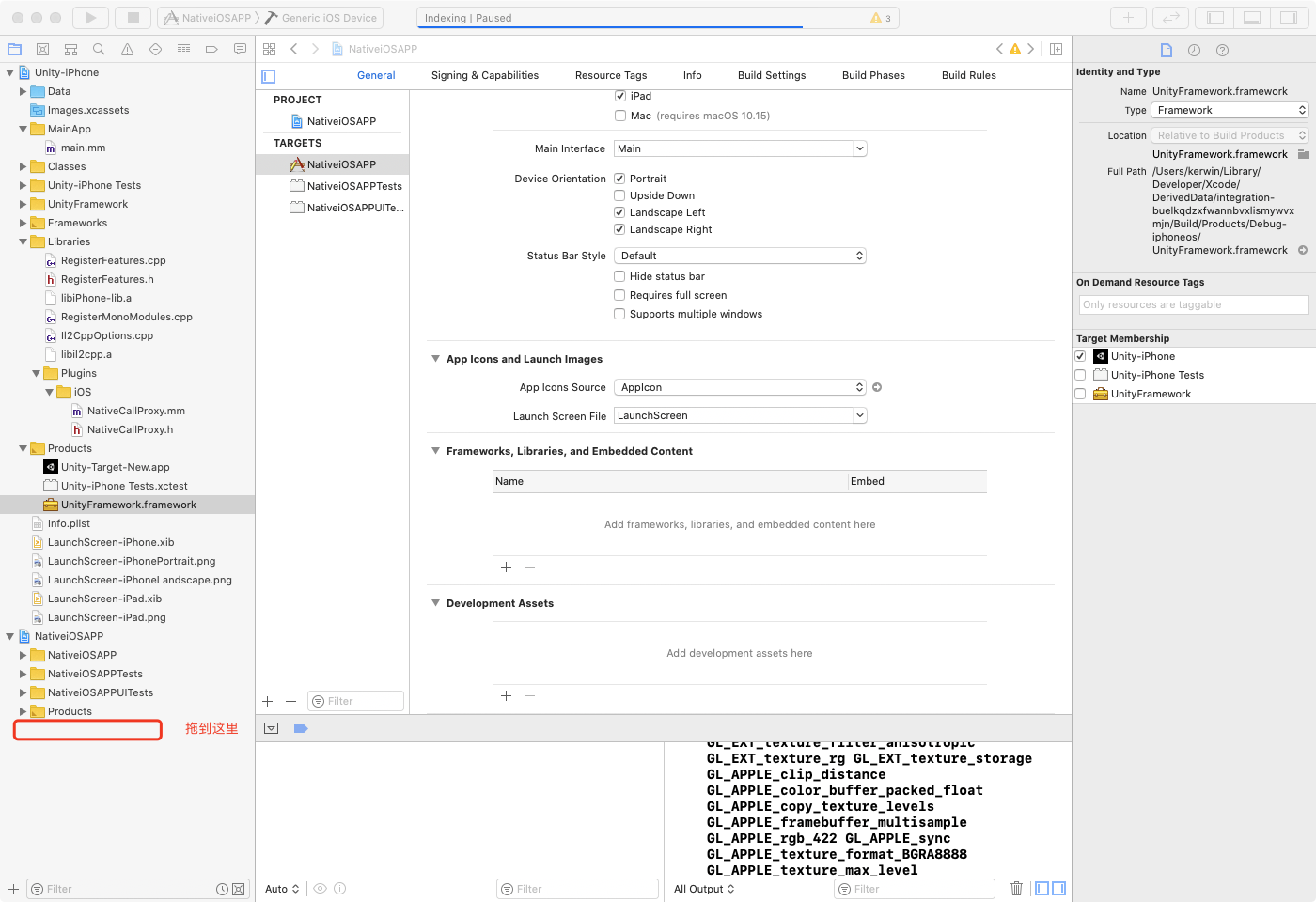Toggle breakpoints activation in debug bar
Screen dimensions: 1316x902
[x=301, y=728]
